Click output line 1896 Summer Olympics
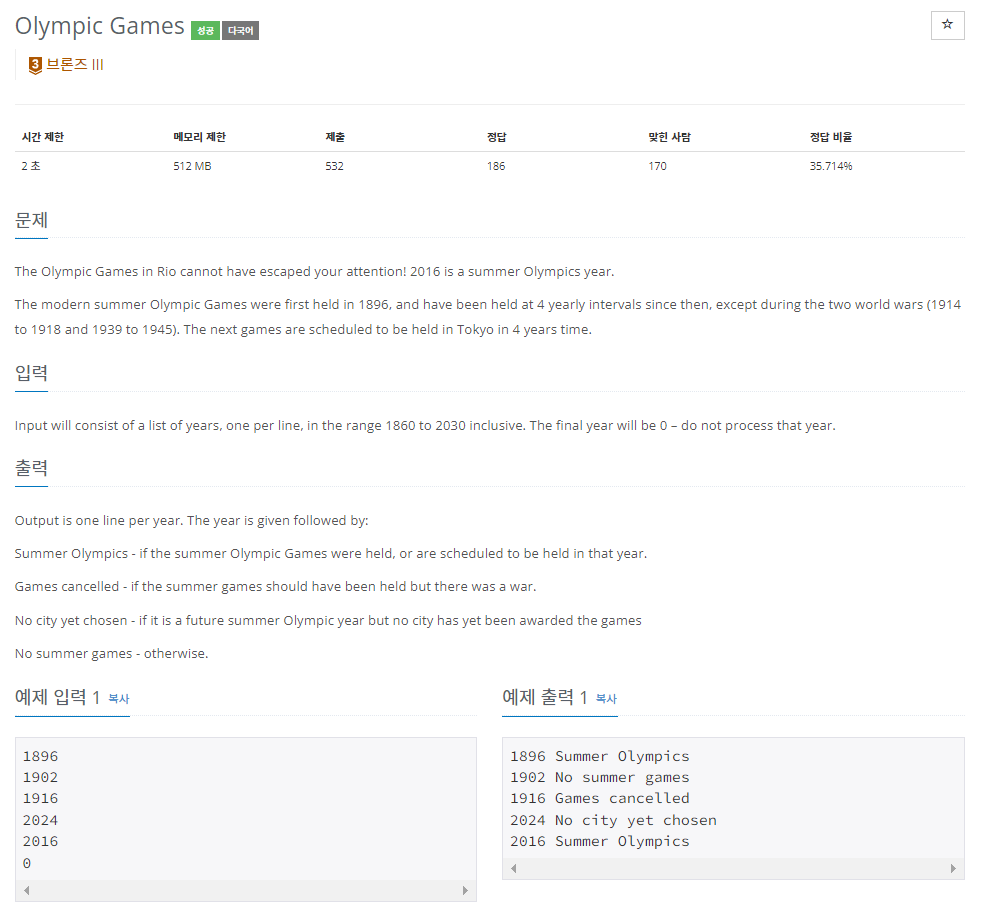The image size is (986, 916). (x=600, y=756)
